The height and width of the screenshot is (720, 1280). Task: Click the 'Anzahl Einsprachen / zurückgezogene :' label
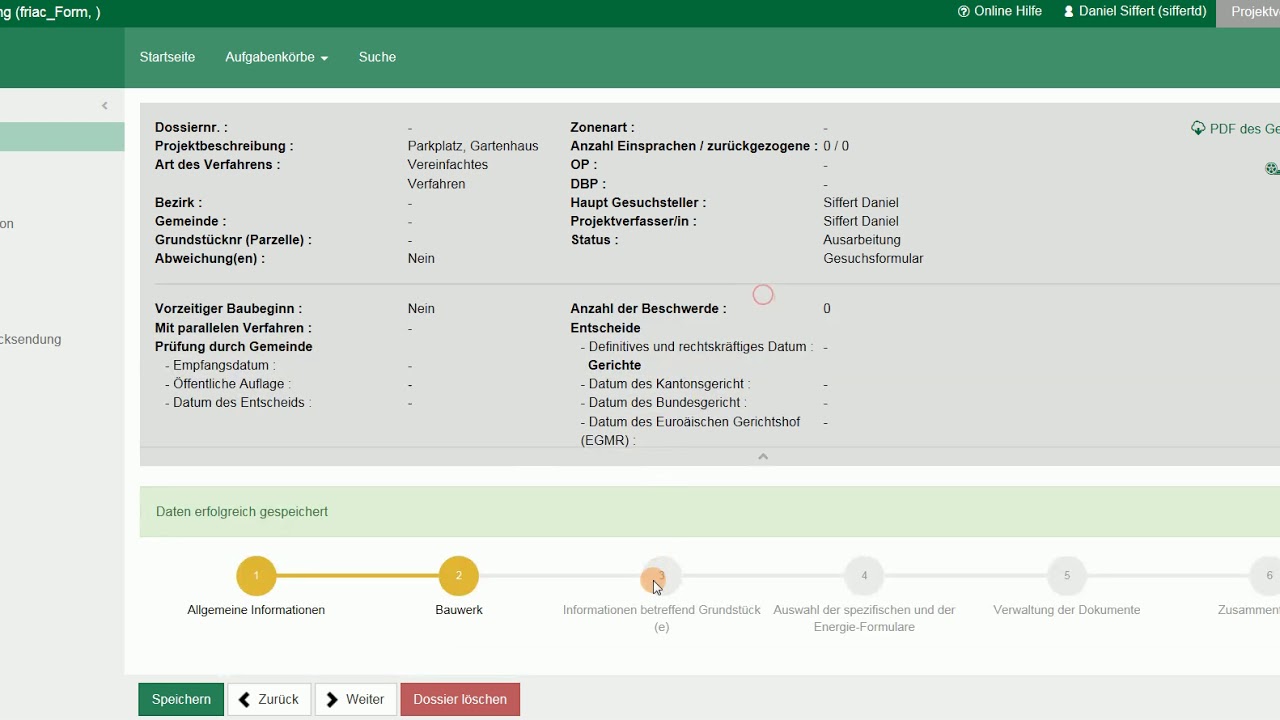(x=694, y=146)
